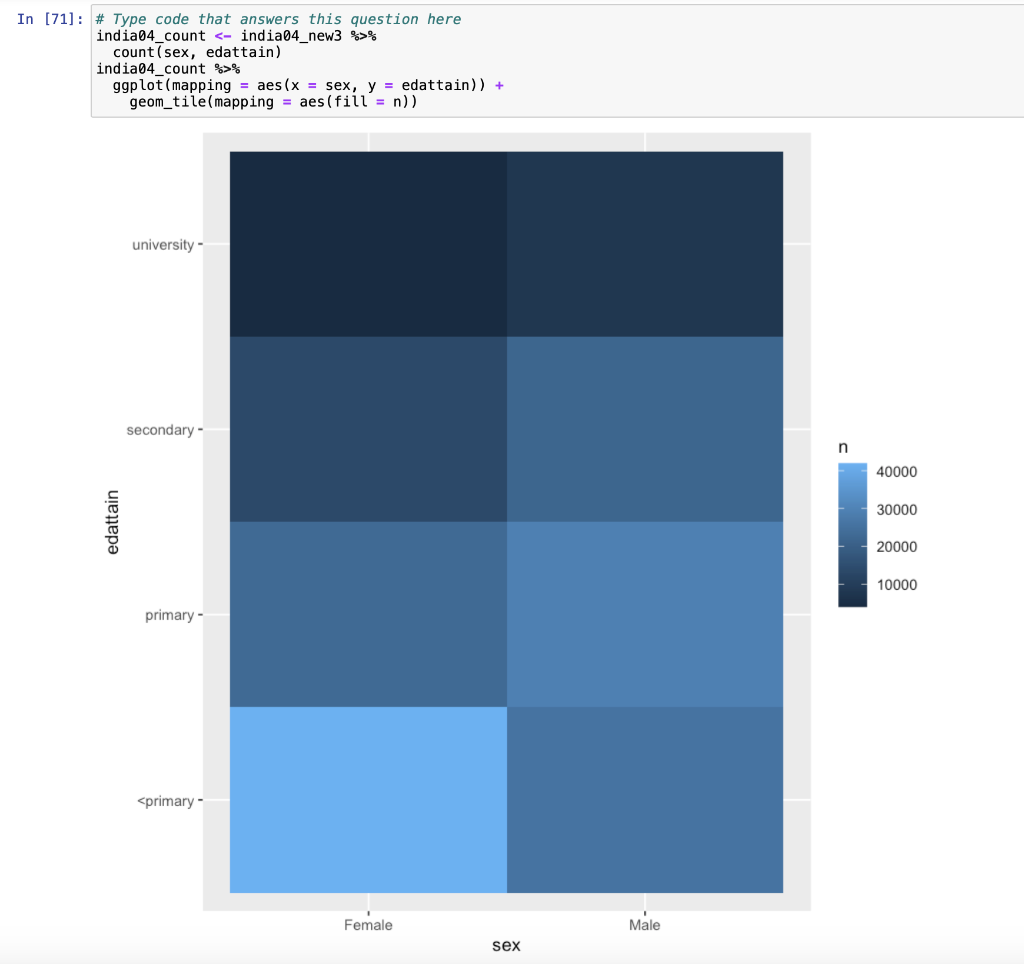Image resolution: width=1024 pixels, height=964 pixels.
Task: Click the 40000 legend tick label
Action: [895, 471]
